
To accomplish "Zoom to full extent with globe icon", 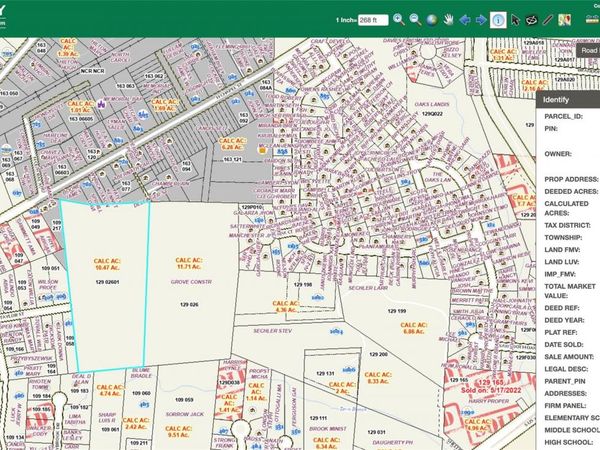I will pyautogui.click(x=432, y=19).
